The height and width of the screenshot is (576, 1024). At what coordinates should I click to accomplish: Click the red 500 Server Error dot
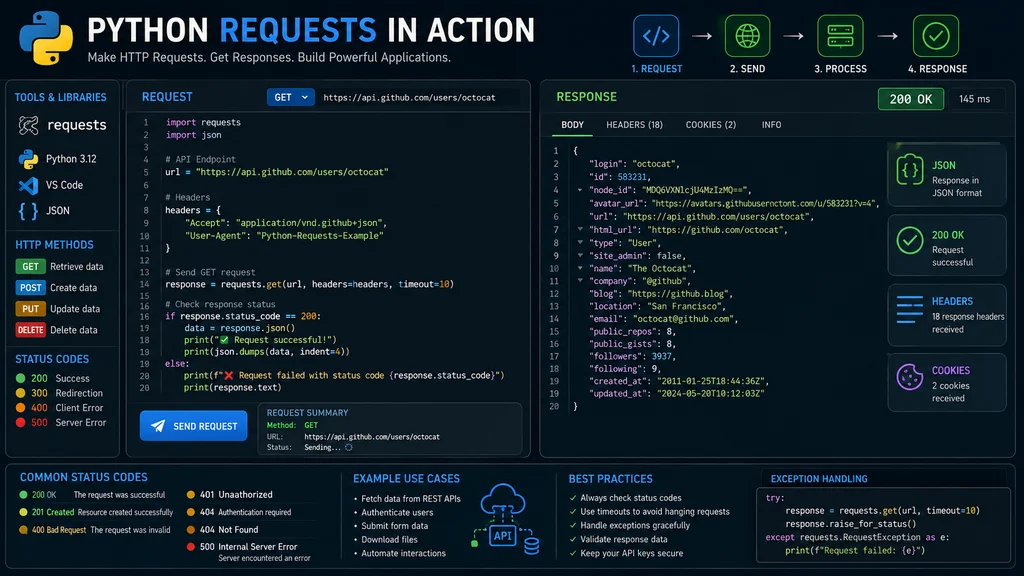(x=20, y=423)
